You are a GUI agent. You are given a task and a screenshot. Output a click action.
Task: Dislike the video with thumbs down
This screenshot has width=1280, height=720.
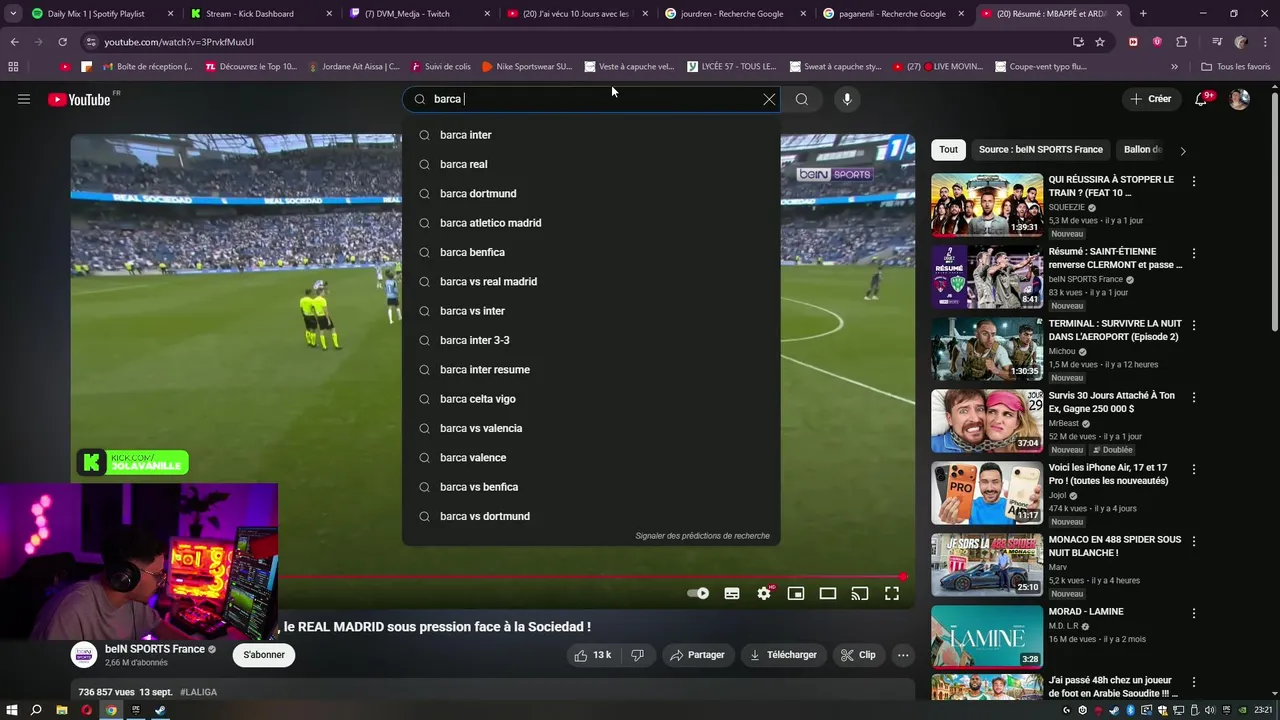pos(637,655)
